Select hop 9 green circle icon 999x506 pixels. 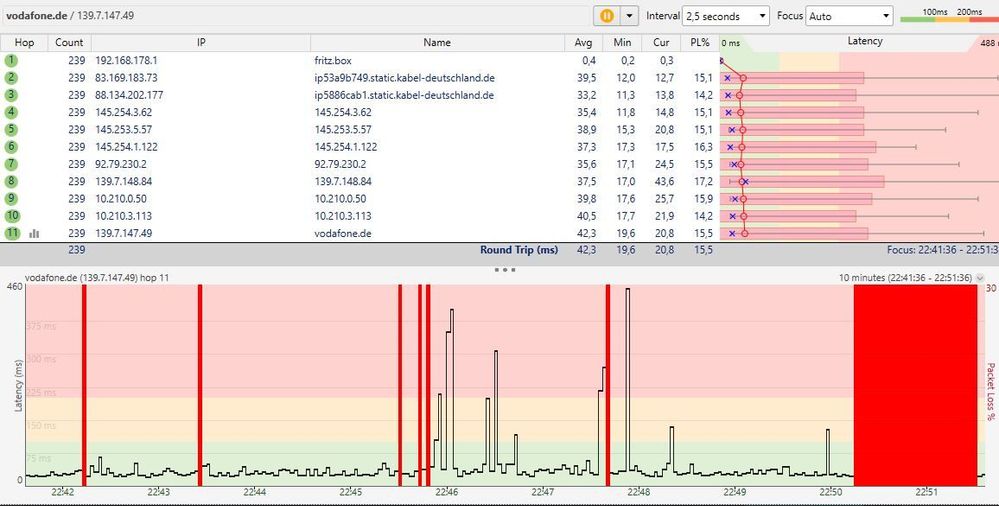point(11,198)
